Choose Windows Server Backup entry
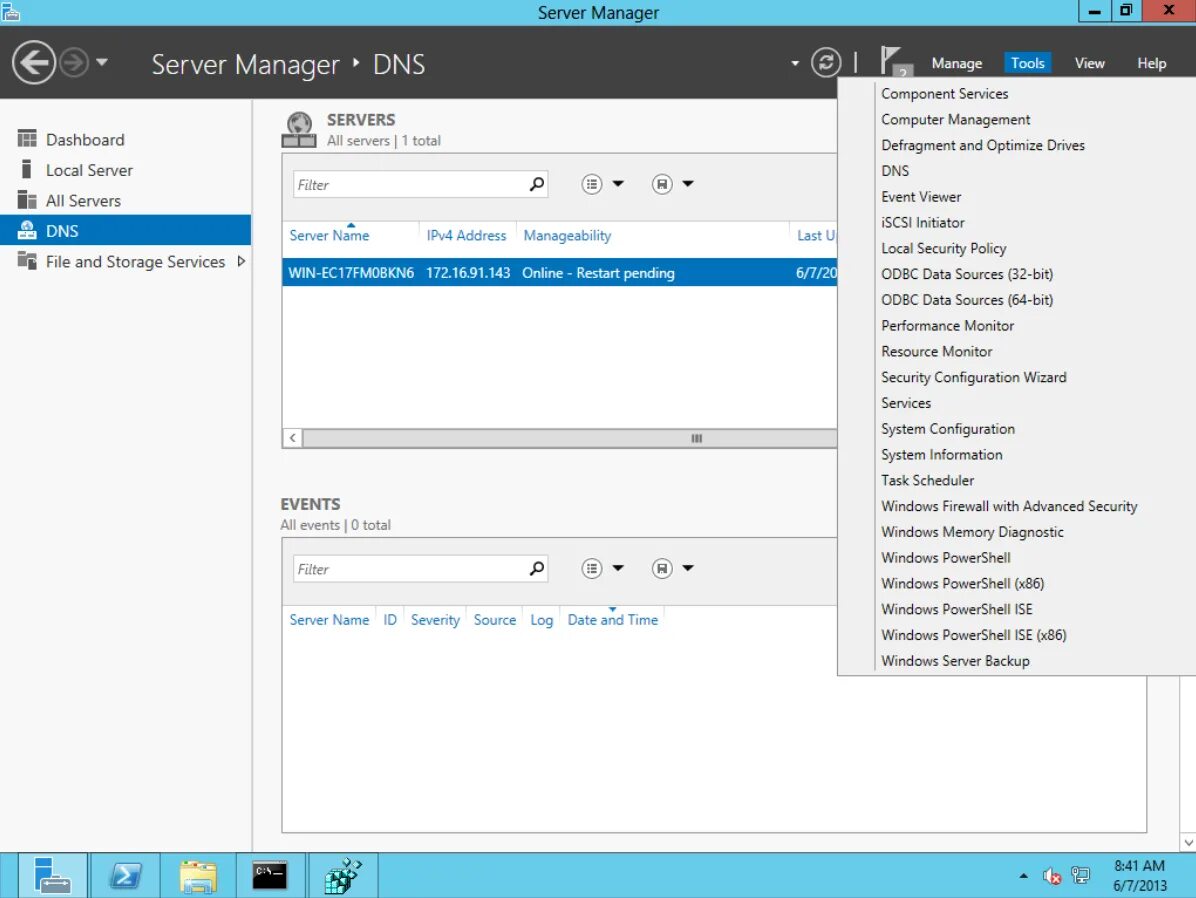The image size is (1196, 898). click(955, 661)
